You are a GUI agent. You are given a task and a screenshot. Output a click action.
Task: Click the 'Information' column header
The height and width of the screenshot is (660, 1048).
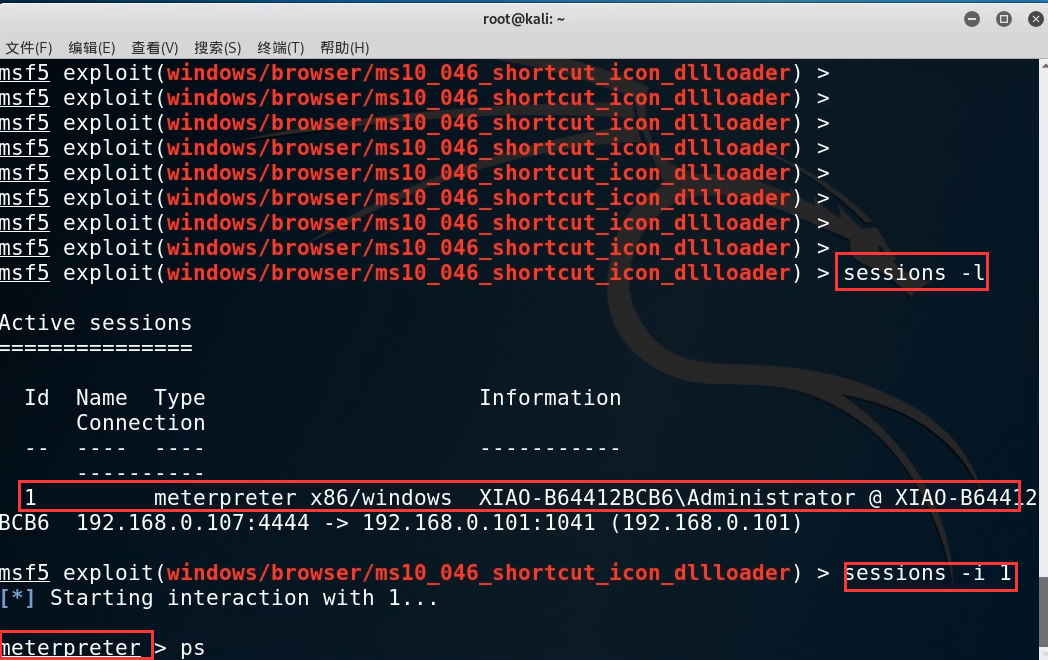point(550,398)
